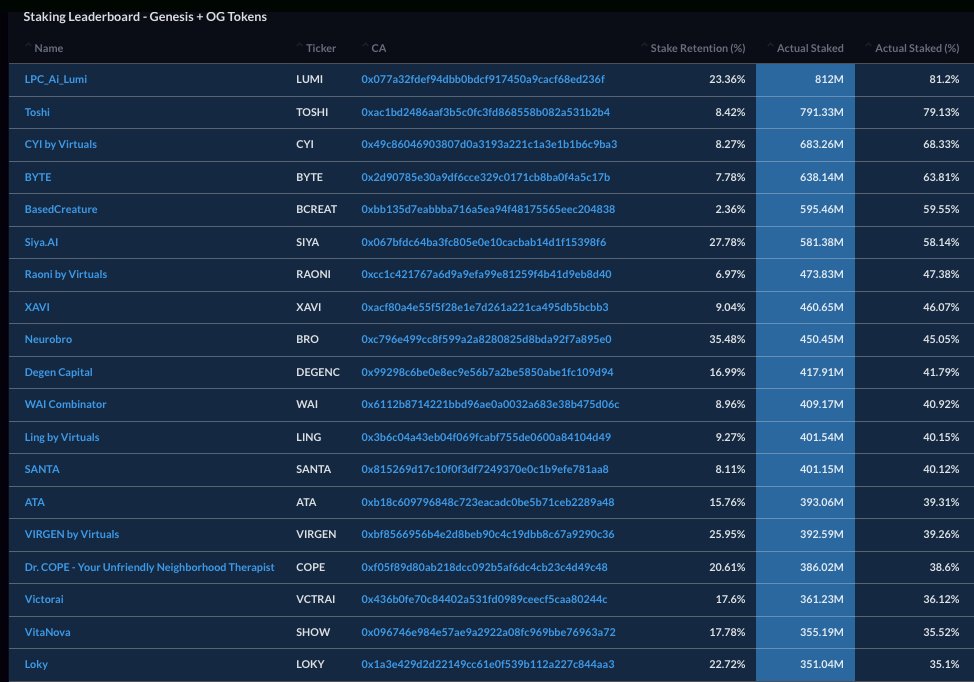Screen dimensions: 974x682
Task: Open SHOW contract address 0x096746e...
Action: pyautogui.click(x=488, y=632)
